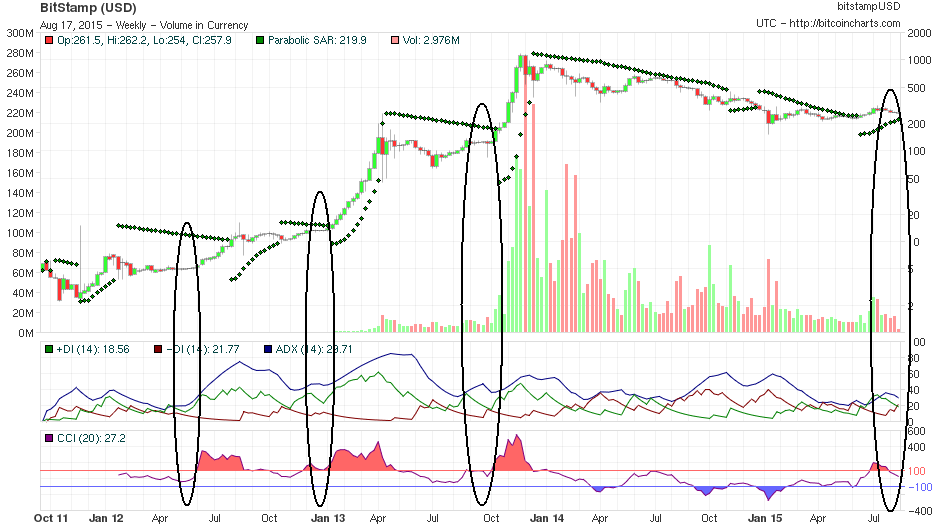Click the 200M volume axis label
The width and height of the screenshot is (940, 526).
pyautogui.click(x=20, y=133)
